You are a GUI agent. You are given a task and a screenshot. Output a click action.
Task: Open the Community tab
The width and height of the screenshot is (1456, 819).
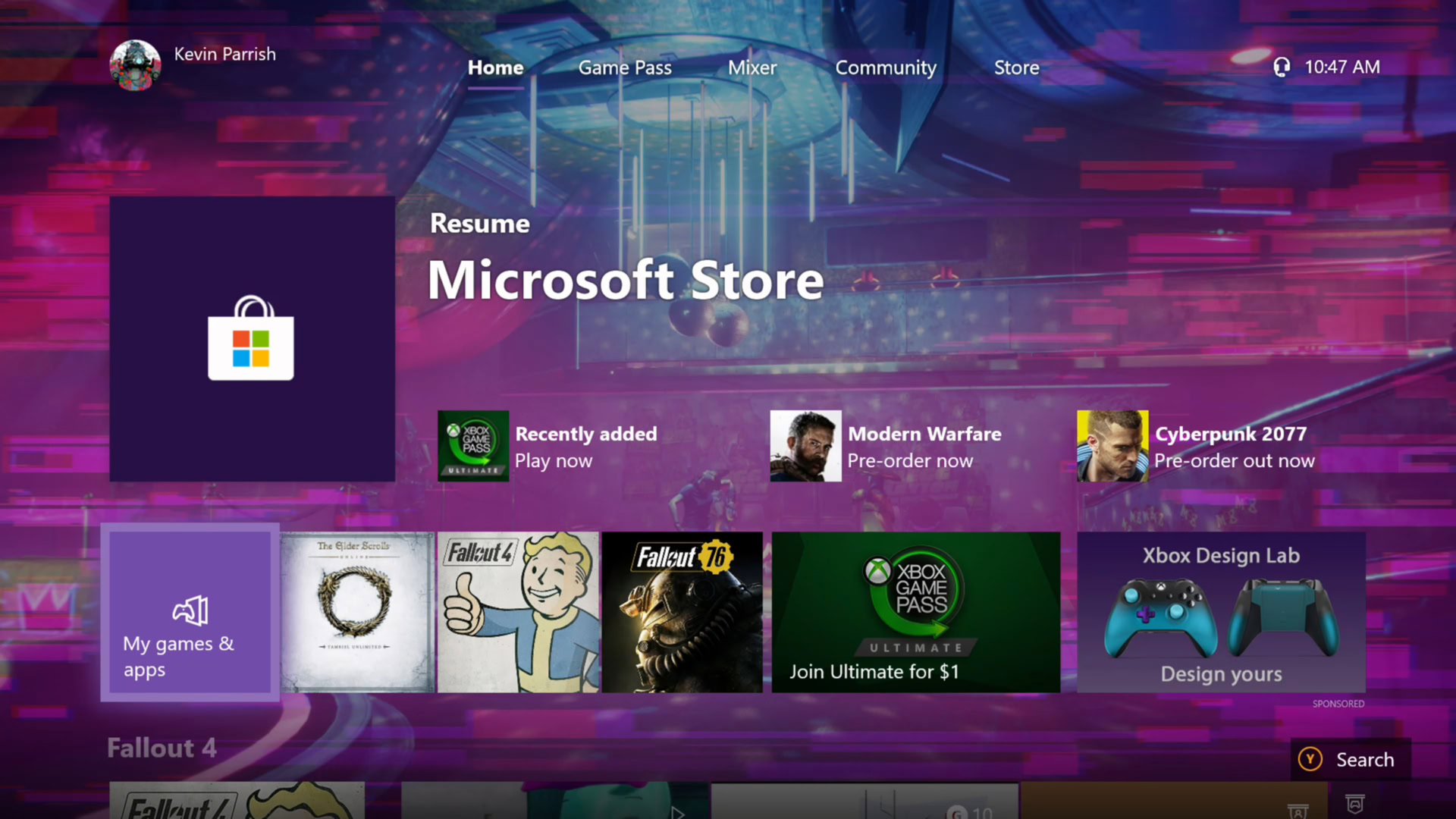click(x=885, y=67)
